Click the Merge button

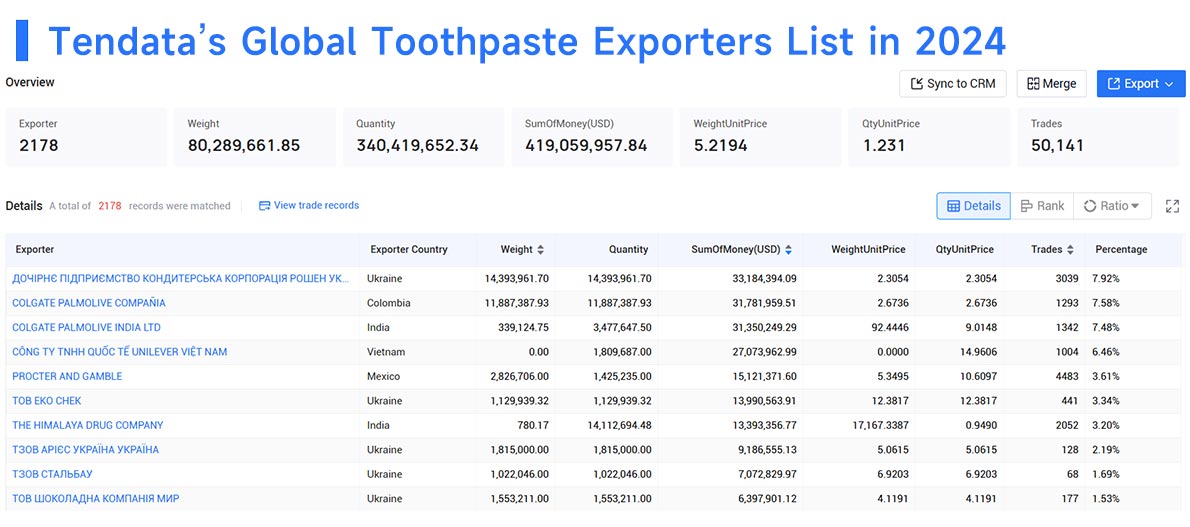1052,84
